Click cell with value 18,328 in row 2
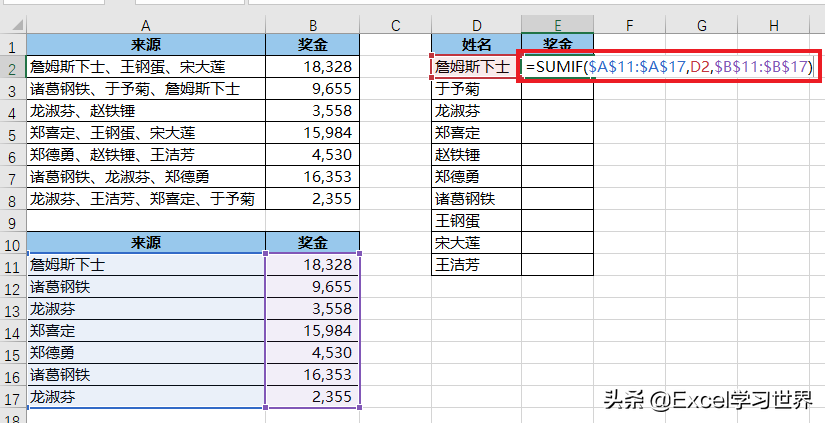Screen dimensions: 825x423 tap(313, 67)
